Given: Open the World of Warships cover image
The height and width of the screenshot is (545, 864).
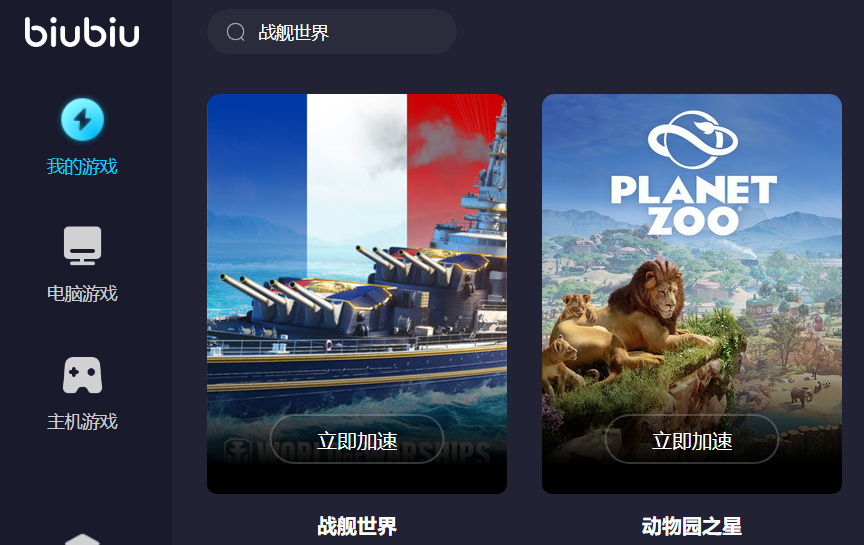Looking at the screenshot, I should point(357,294).
